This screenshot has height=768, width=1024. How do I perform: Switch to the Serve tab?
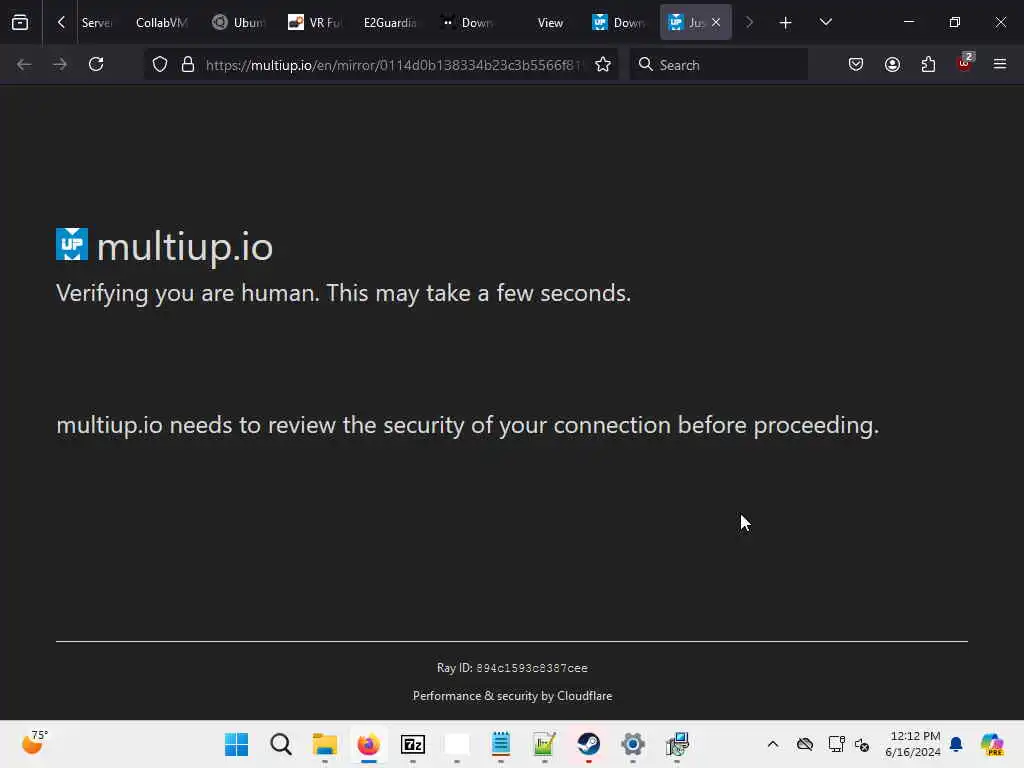click(97, 23)
